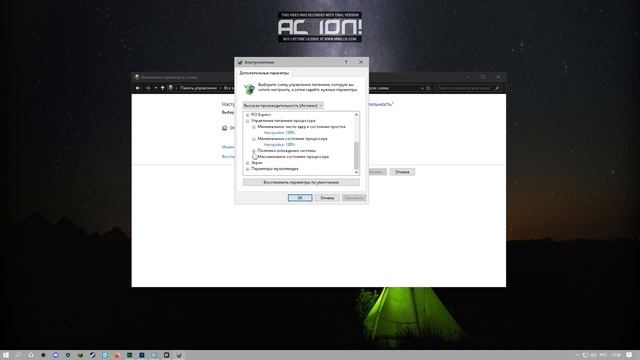Go up one level in Control Panel

(162, 88)
